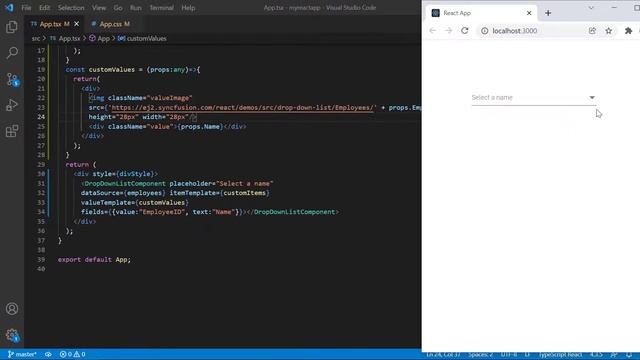Viewport: 640px width, 360px height.
Task: Click 'export default App;' on line 39
Action: pyautogui.click(x=94, y=259)
